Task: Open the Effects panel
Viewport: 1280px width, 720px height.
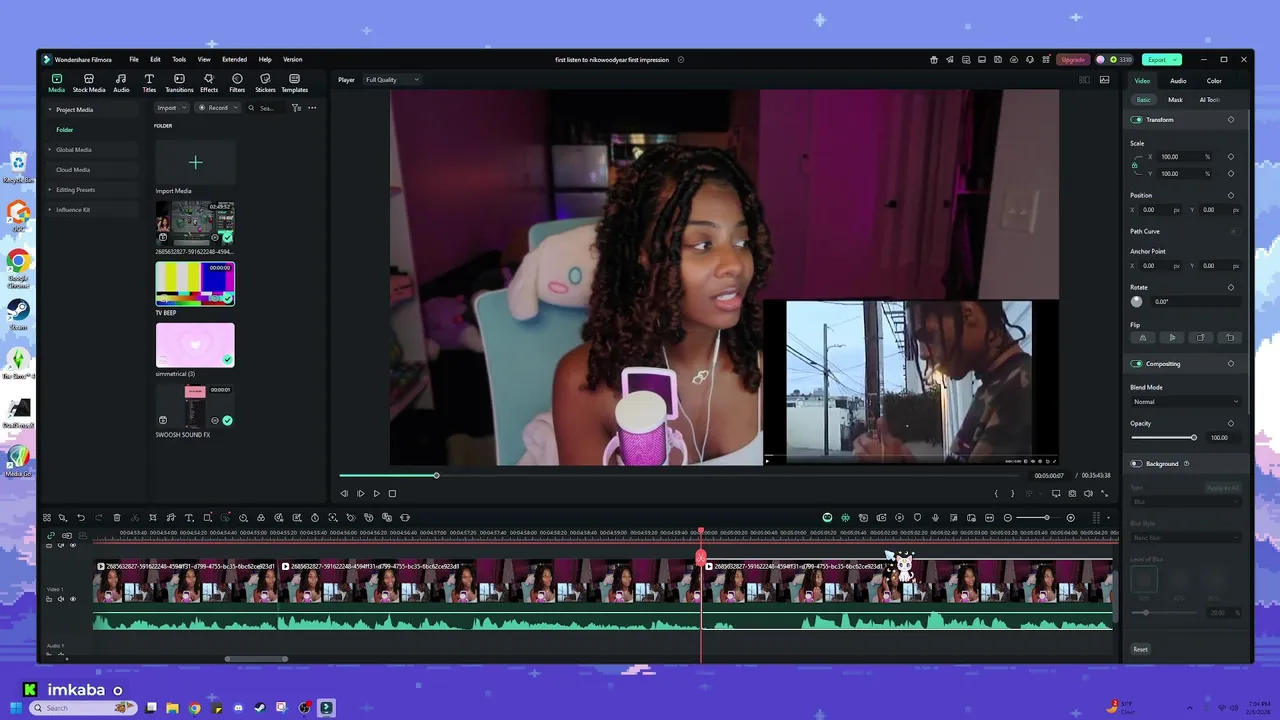Action: (209, 83)
